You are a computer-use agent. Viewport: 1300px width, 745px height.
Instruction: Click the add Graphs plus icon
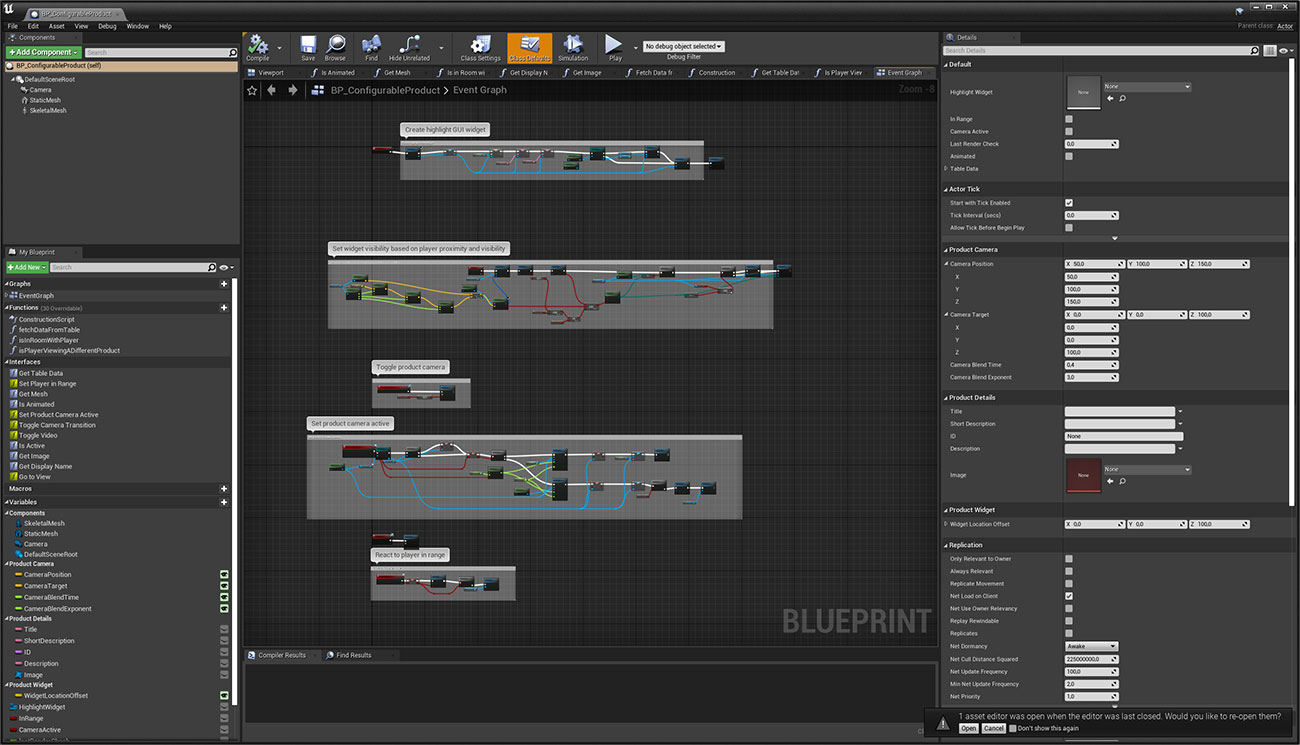click(224, 284)
